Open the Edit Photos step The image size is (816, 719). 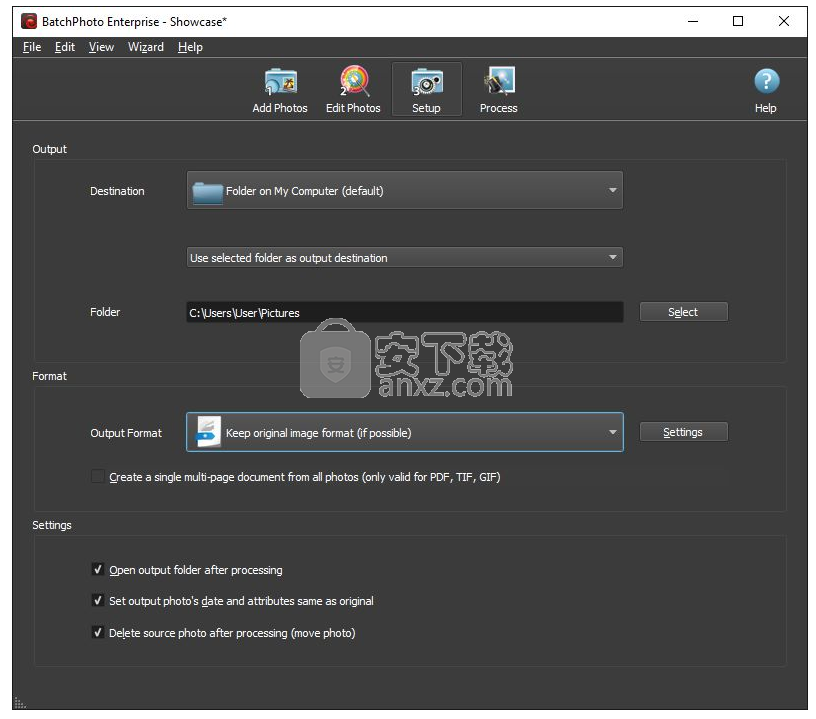pos(353,90)
